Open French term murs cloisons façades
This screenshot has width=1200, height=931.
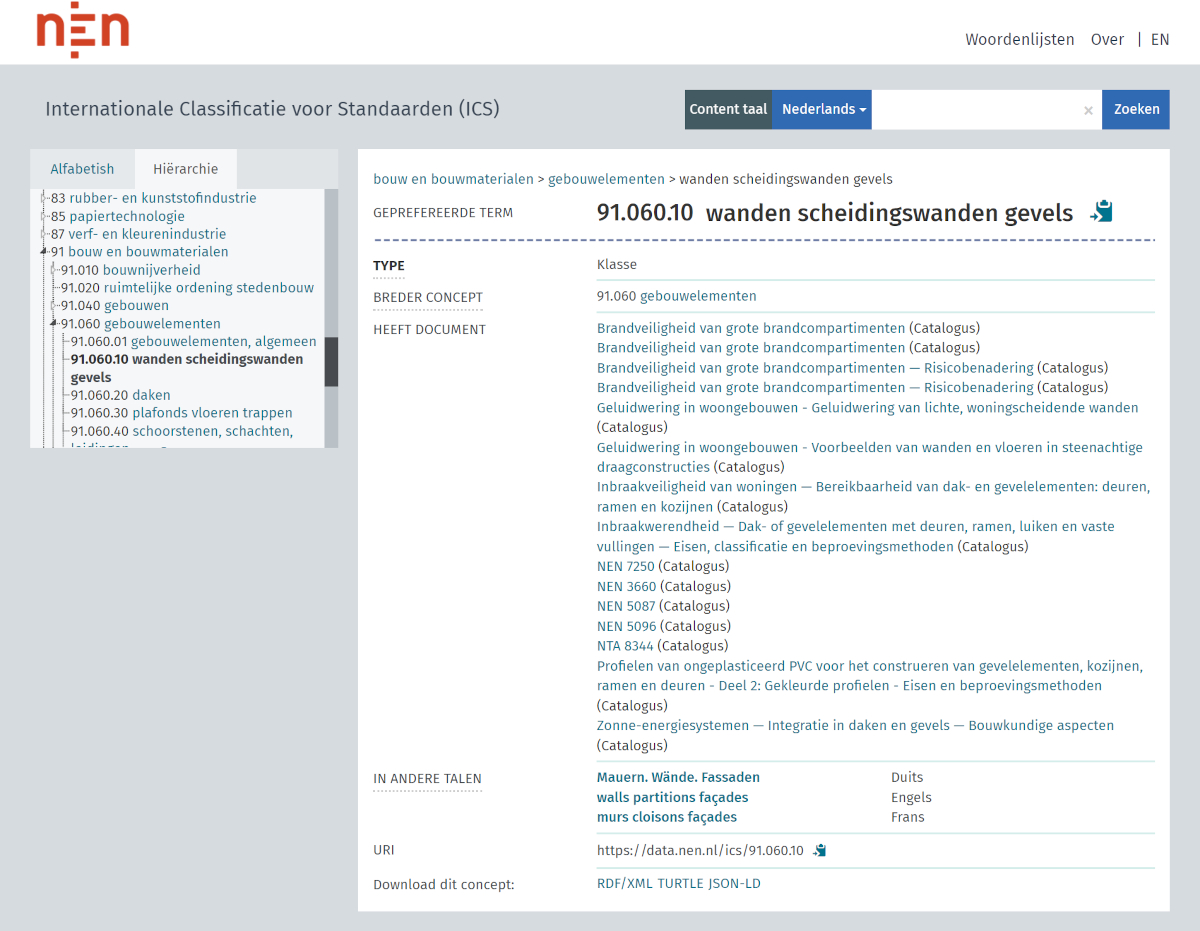[x=667, y=817]
